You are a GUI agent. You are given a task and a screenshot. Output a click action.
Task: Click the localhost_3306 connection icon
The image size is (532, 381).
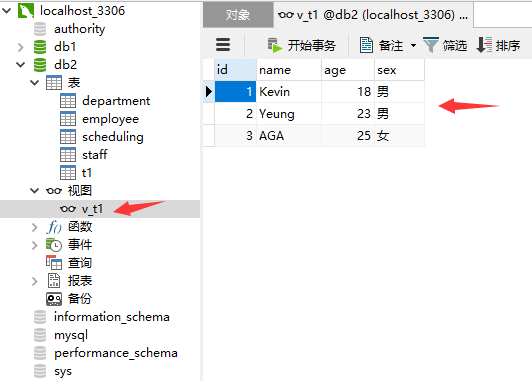click(26, 11)
